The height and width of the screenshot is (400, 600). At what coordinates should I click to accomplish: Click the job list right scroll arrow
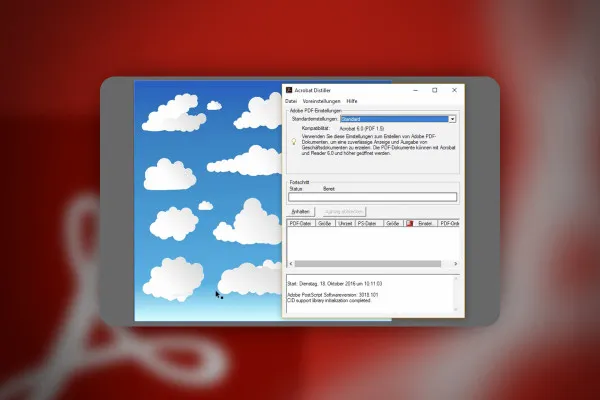pos(455,263)
